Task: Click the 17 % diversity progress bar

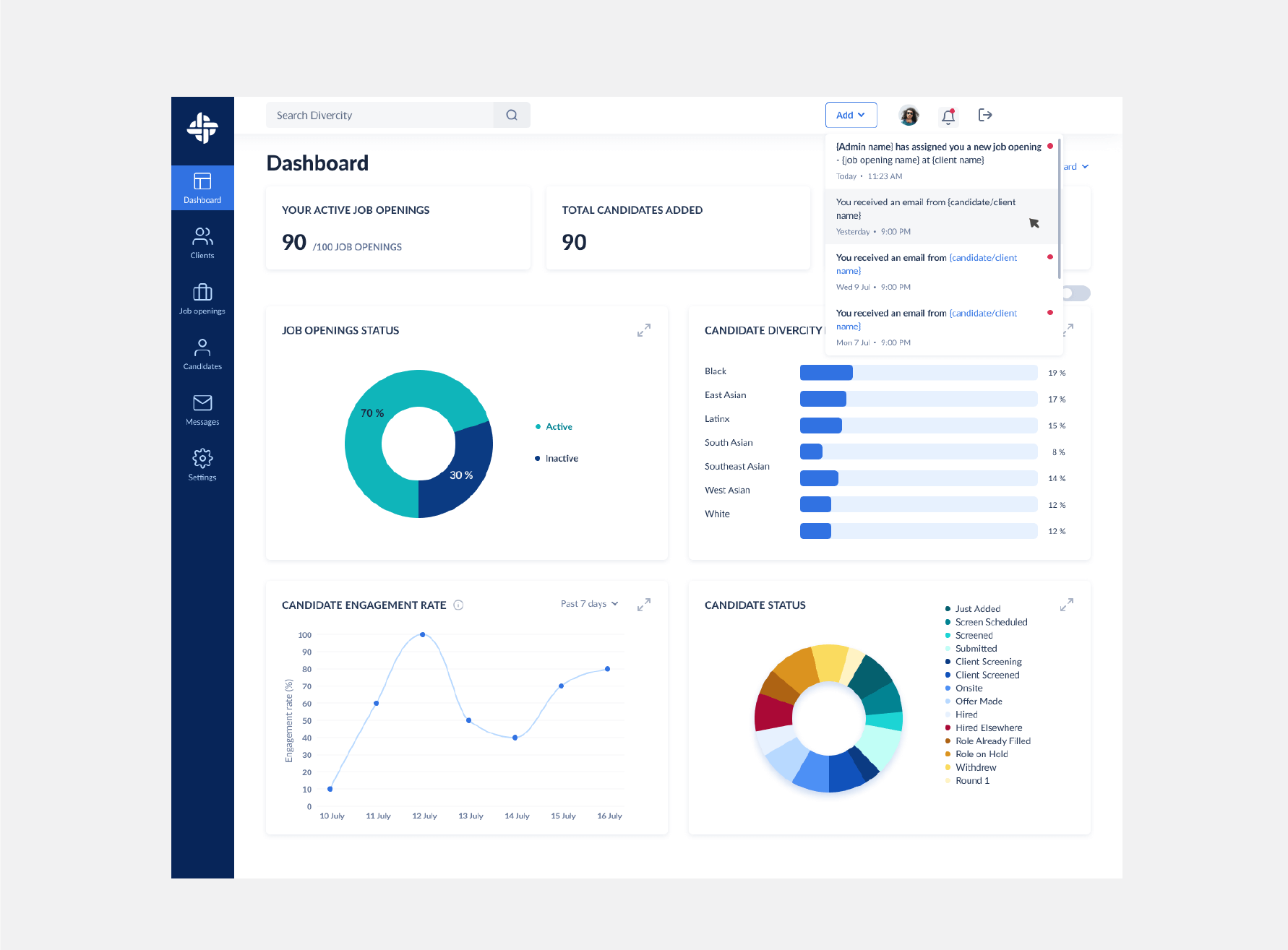Action: (x=919, y=399)
